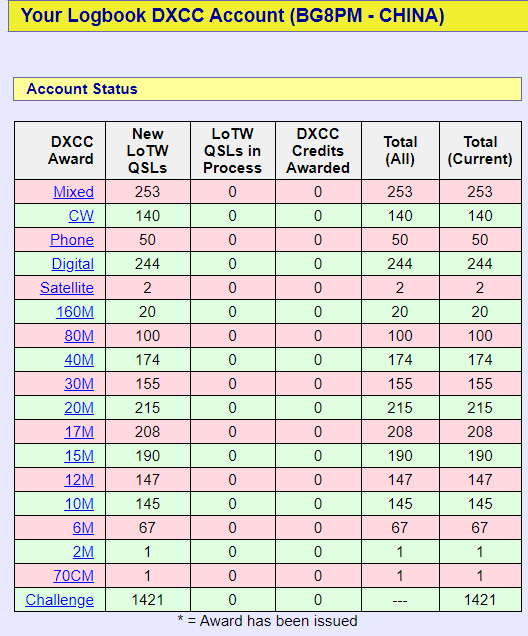
Task: Click the dashes in Challenge Total (All)
Action: pyautogui.click(x=400, y=601)
